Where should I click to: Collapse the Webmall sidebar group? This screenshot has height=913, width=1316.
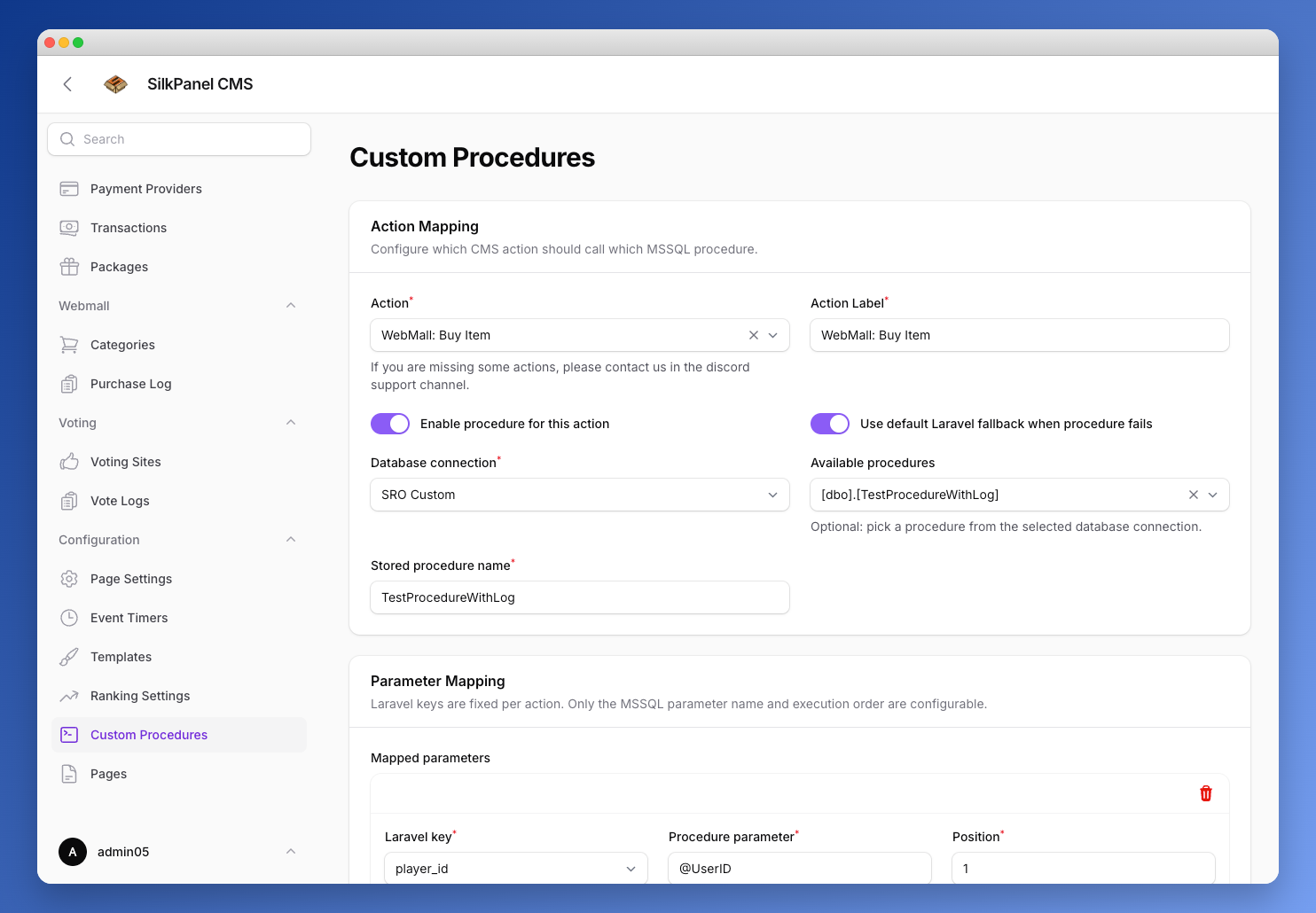291,306
